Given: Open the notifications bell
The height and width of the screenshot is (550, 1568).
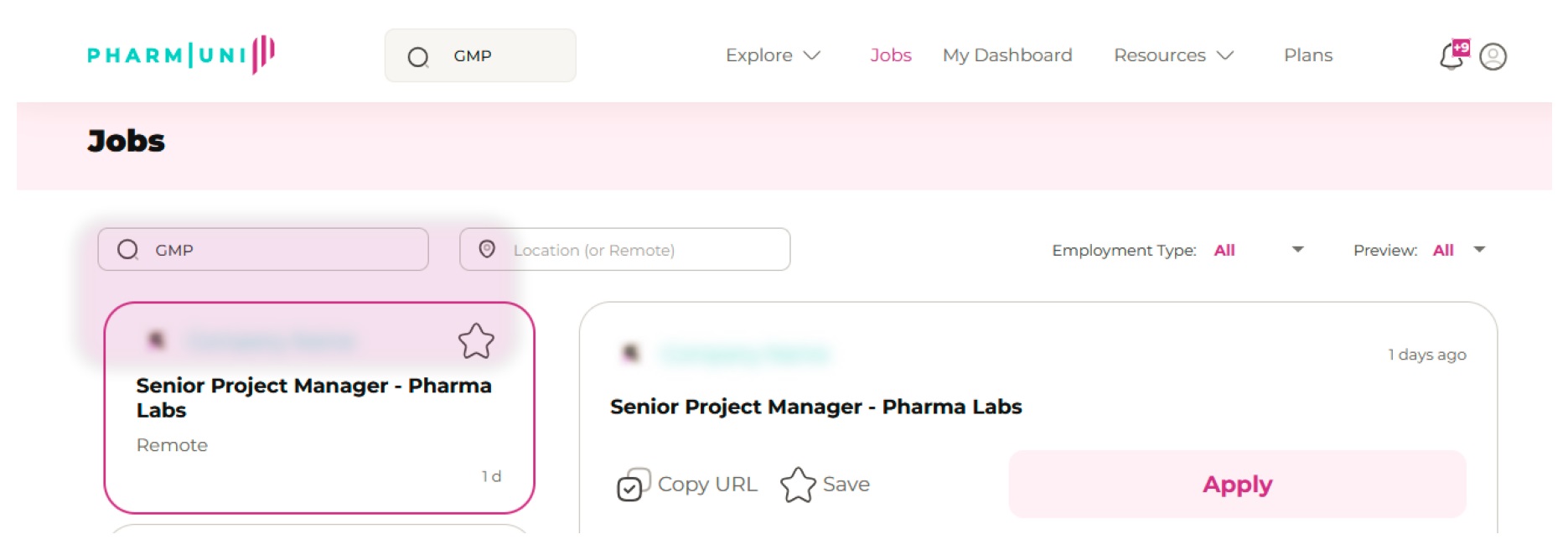Looking at the screenshot, I should point(1452,56).
